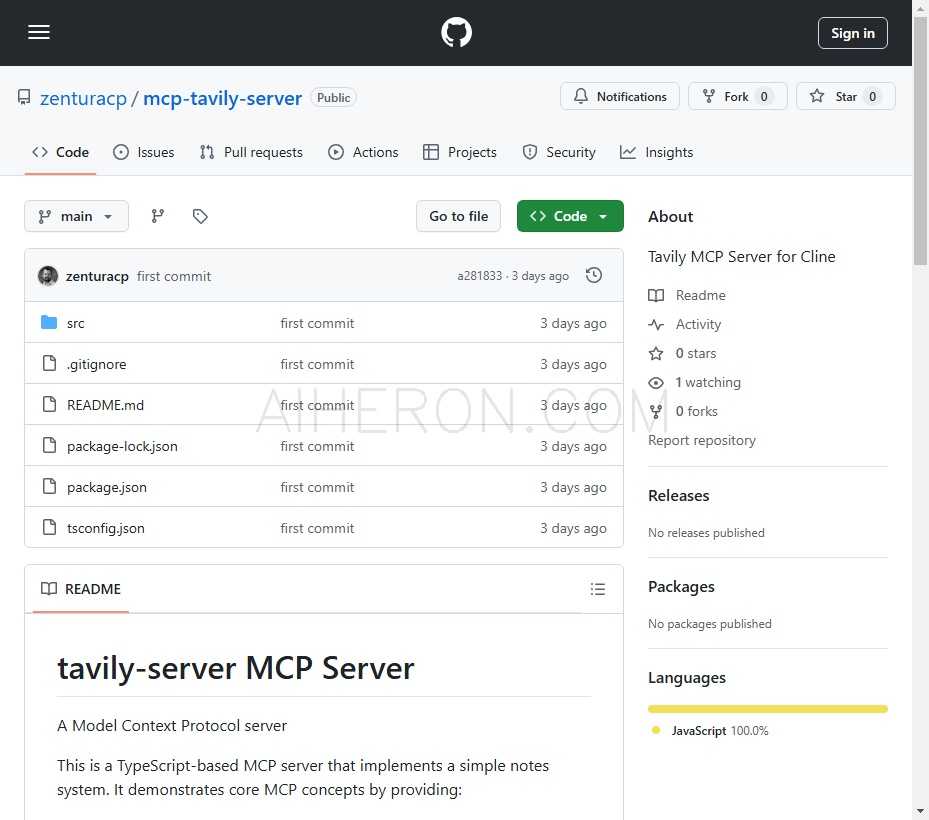Image resolution: width=929 pixels, height=820 pixels.
Task: Switch to the Issues tab
Action: point(143,152)
